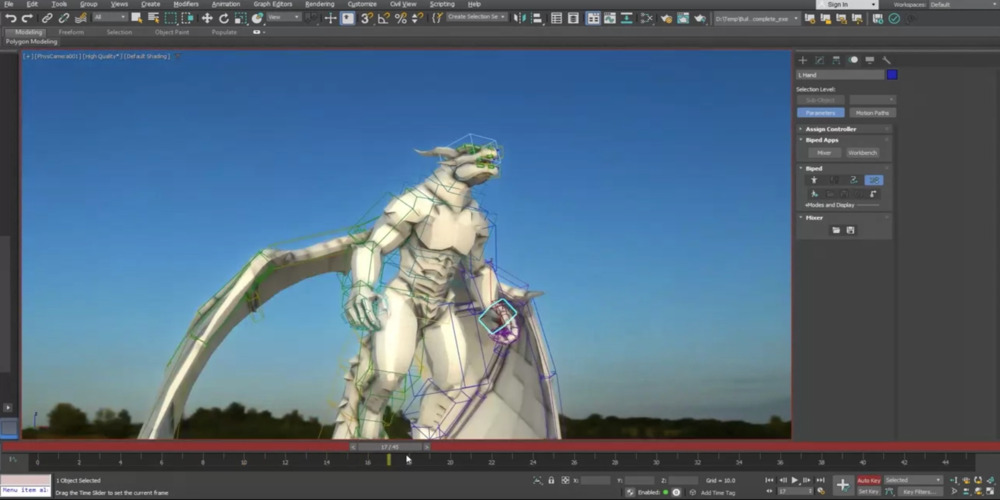Open the Motion tab in command panel
Screen dimensions: 1000x500
(x=853, y=60)
